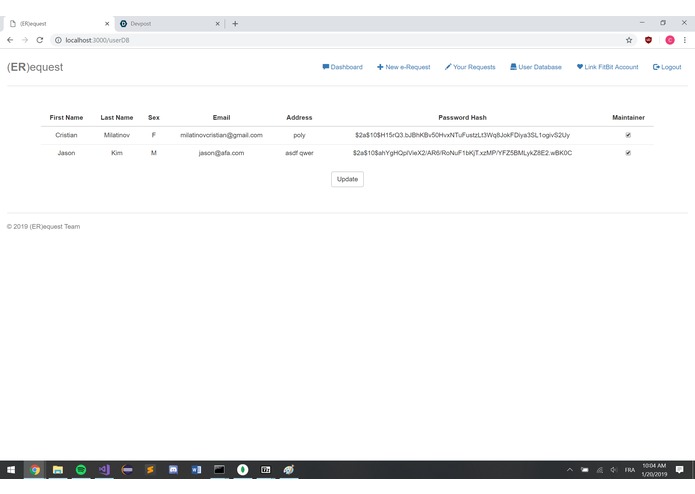
Task: Bookmark this page with the star
Action: [x=629, y=40]
